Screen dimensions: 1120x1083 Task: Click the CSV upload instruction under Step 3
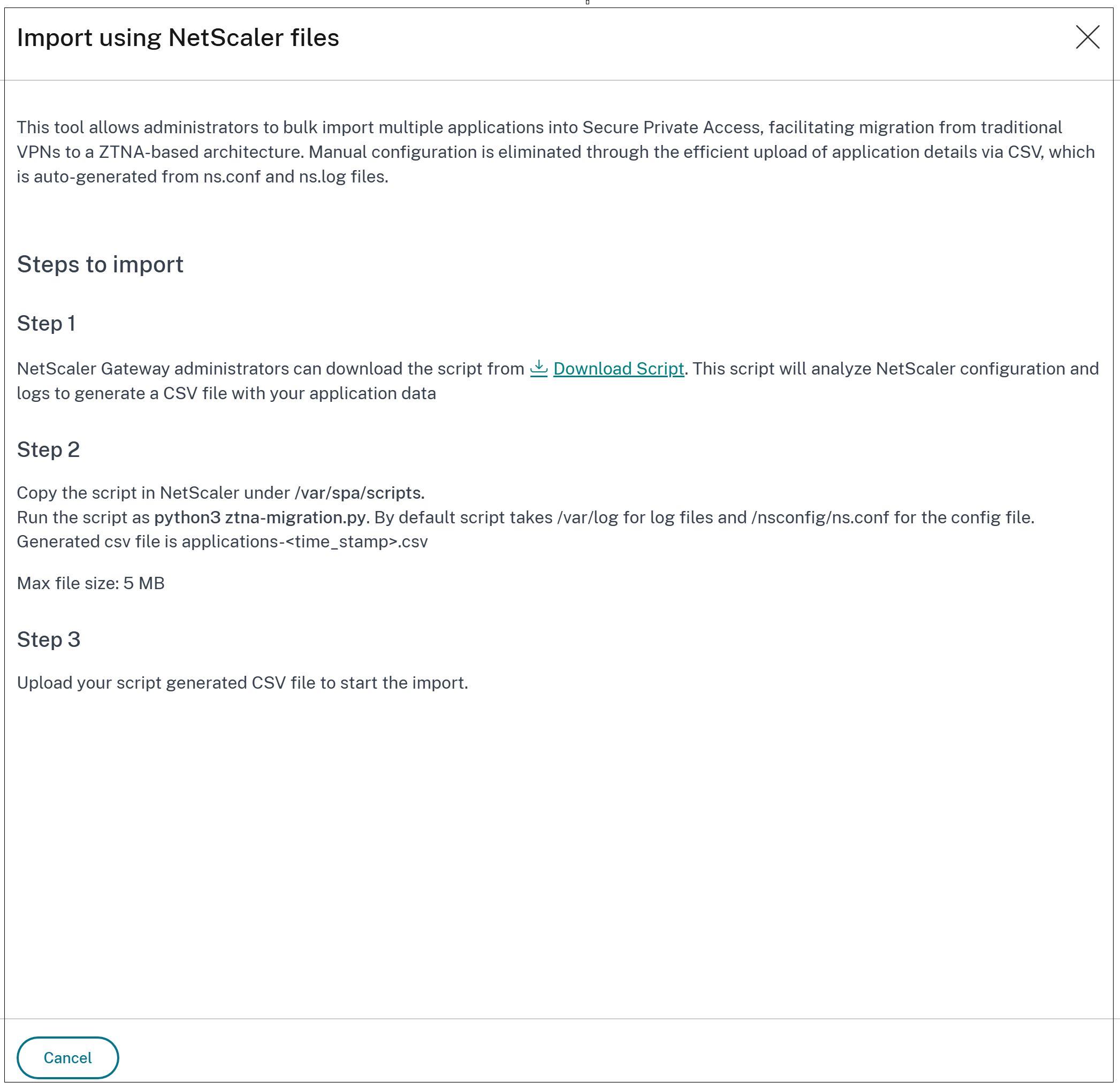pos(242,682)
